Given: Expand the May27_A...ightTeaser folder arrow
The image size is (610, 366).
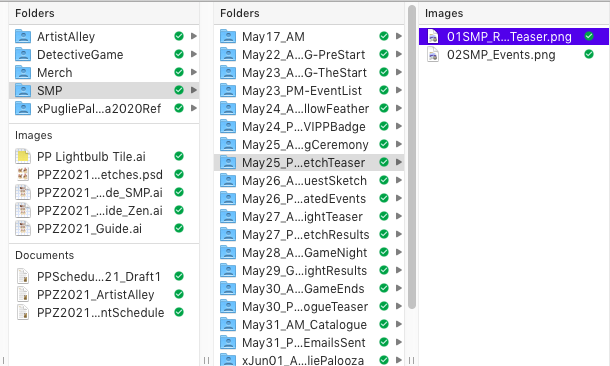Looking at the screenshot, I should click(399, 216).
